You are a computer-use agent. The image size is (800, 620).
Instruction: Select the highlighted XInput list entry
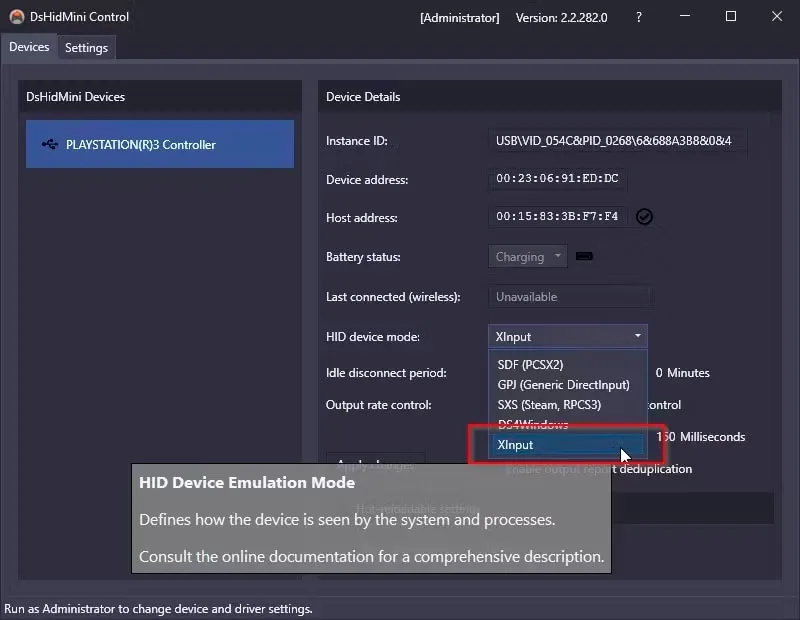[568, 444]
